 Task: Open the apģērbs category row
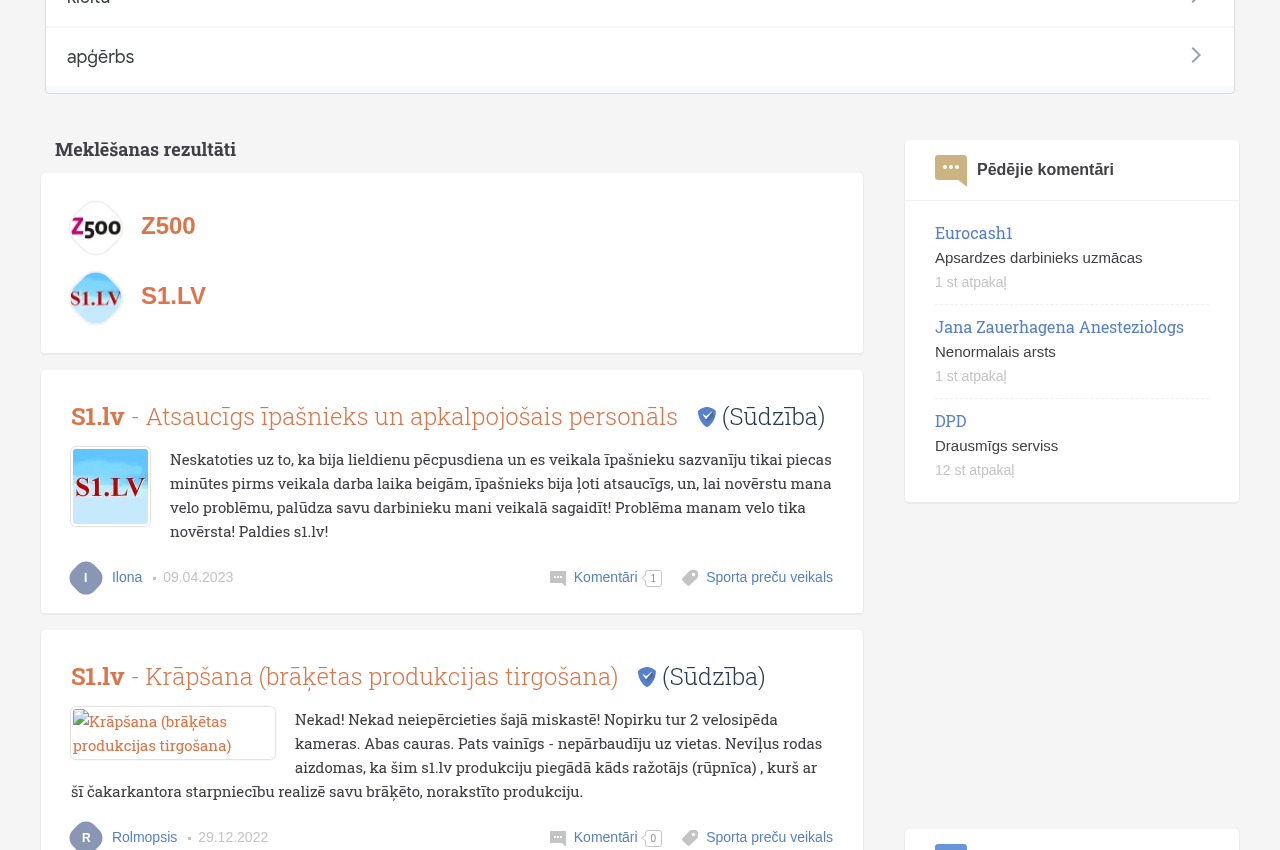tap(640, 57)
